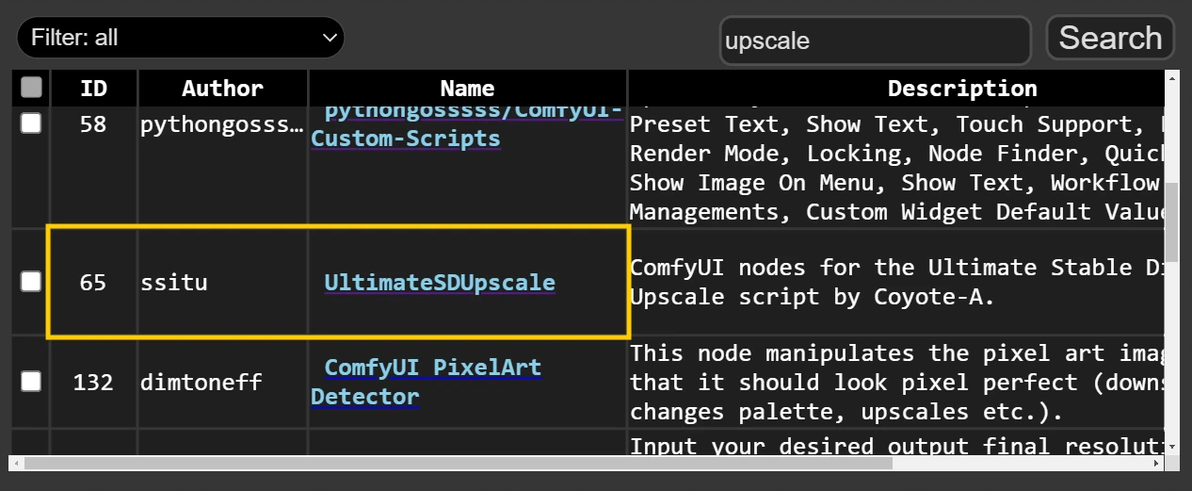The image size is (1192, 491).
Task: Click the Author column header
Action: click(222, 88)
